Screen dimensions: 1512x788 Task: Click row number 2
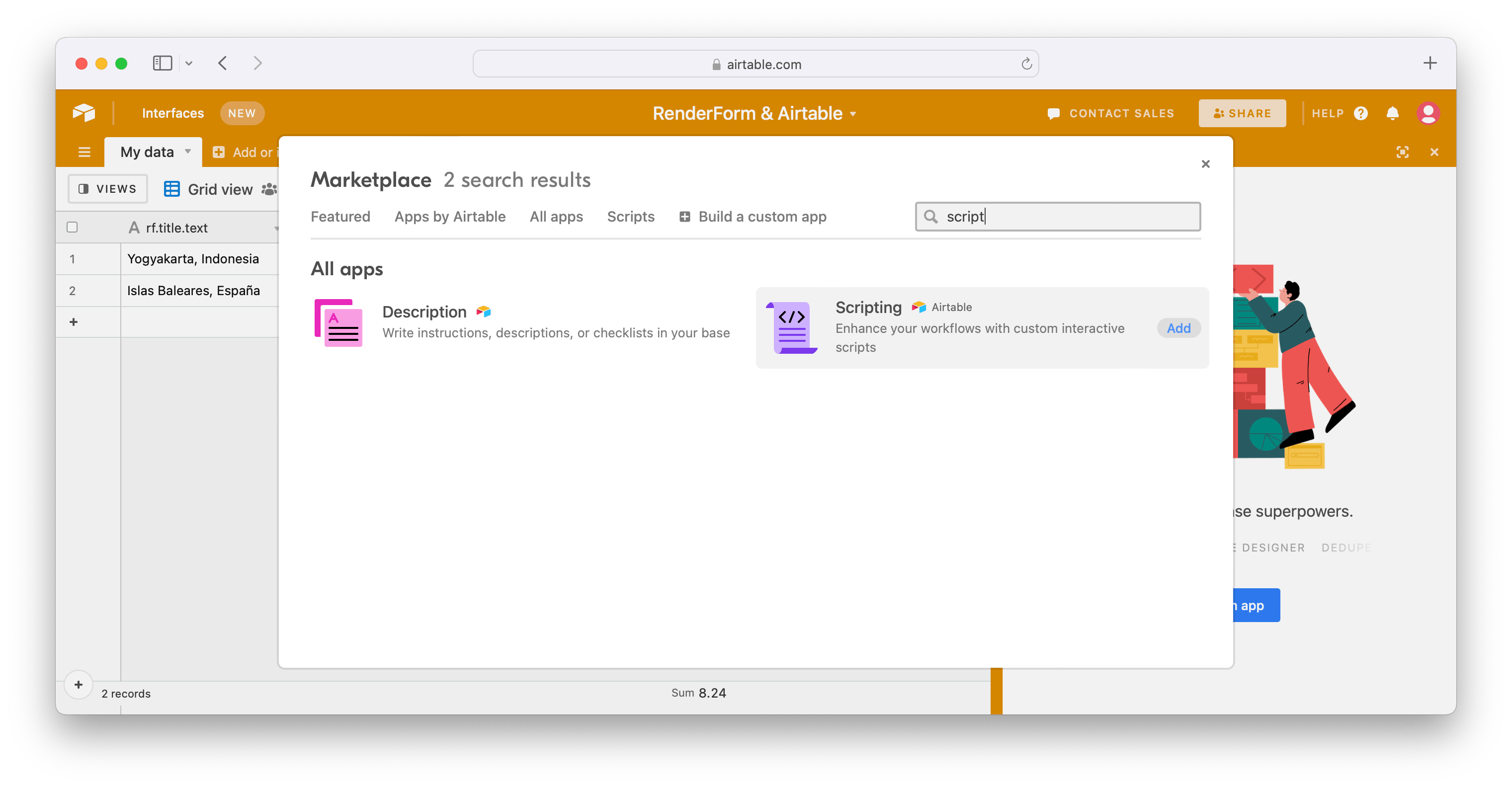[72, 291]
